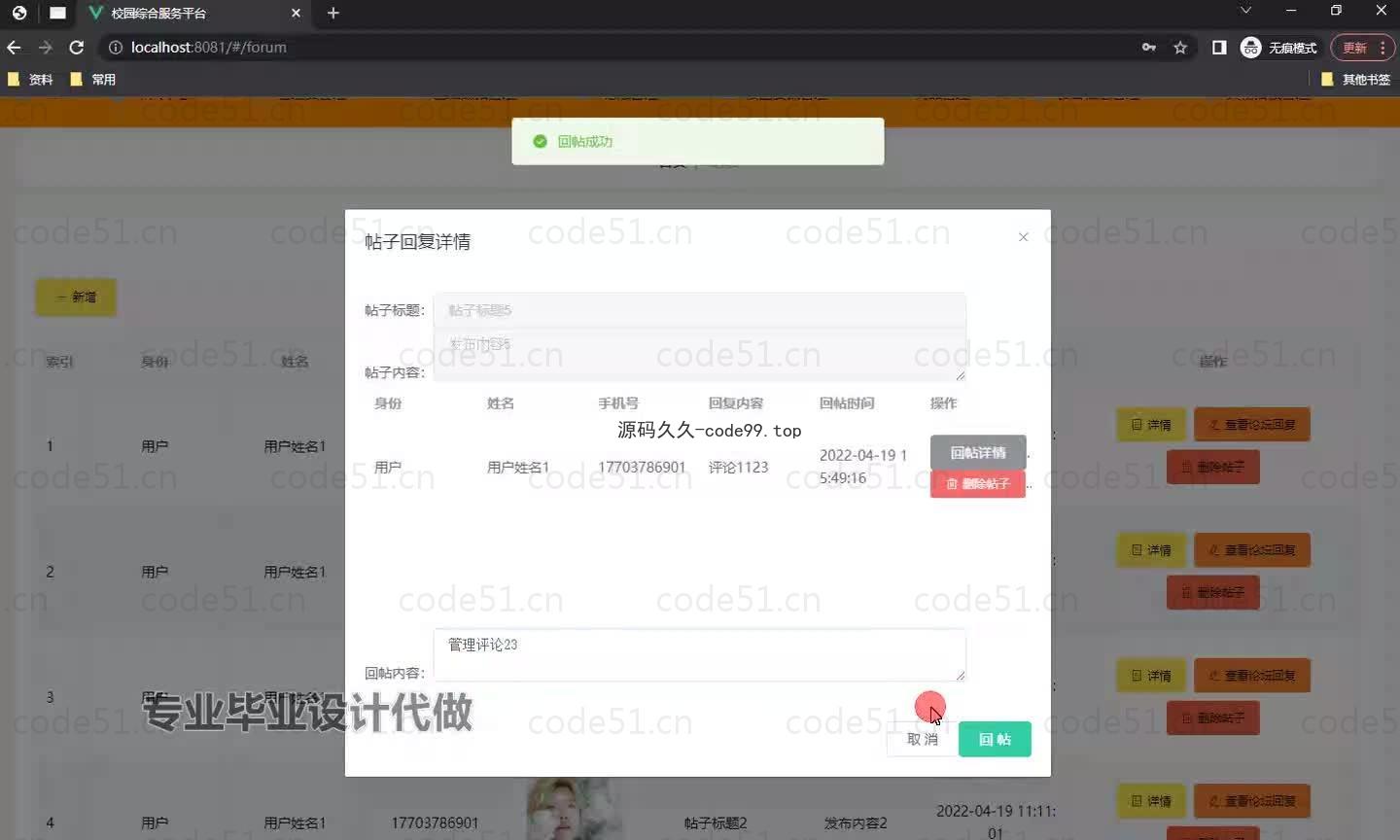Click 发布内容2 in row 4
This screenshot has height=840, width=1400.
[856, 822]
